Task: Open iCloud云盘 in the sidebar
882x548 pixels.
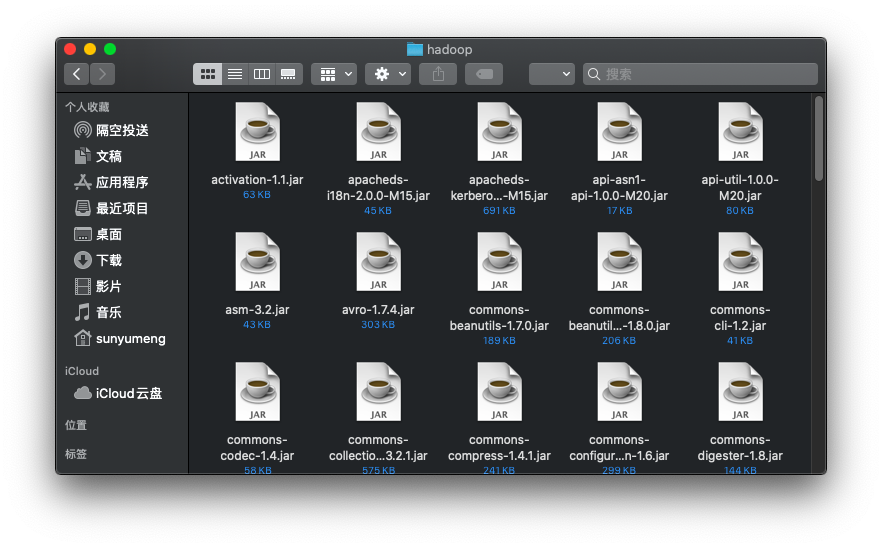Action: [x=118, y=393]
